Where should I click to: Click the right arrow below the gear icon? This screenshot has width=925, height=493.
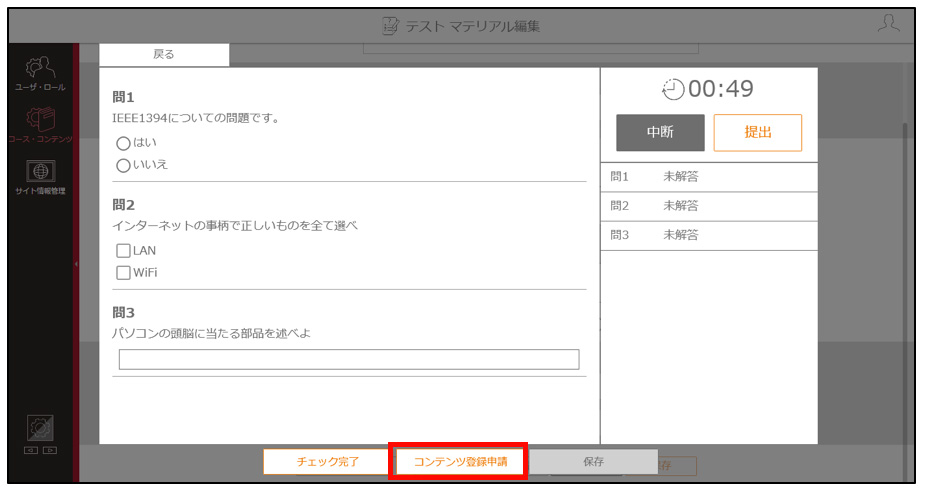pos(50,451)
